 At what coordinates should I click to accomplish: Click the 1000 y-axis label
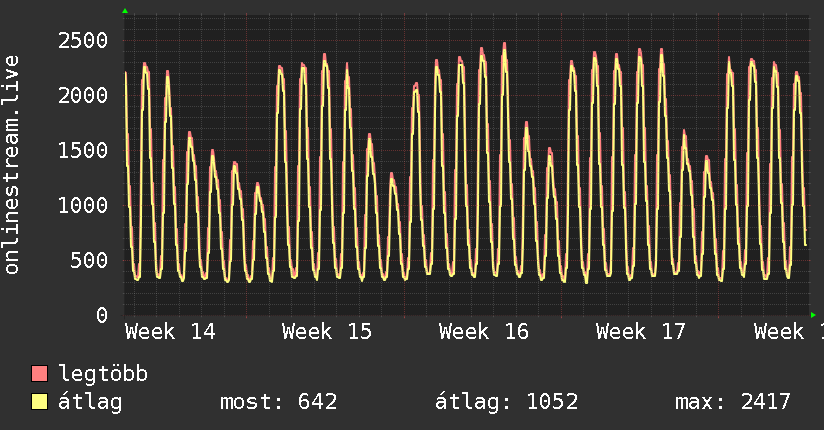tap(83, 206)
